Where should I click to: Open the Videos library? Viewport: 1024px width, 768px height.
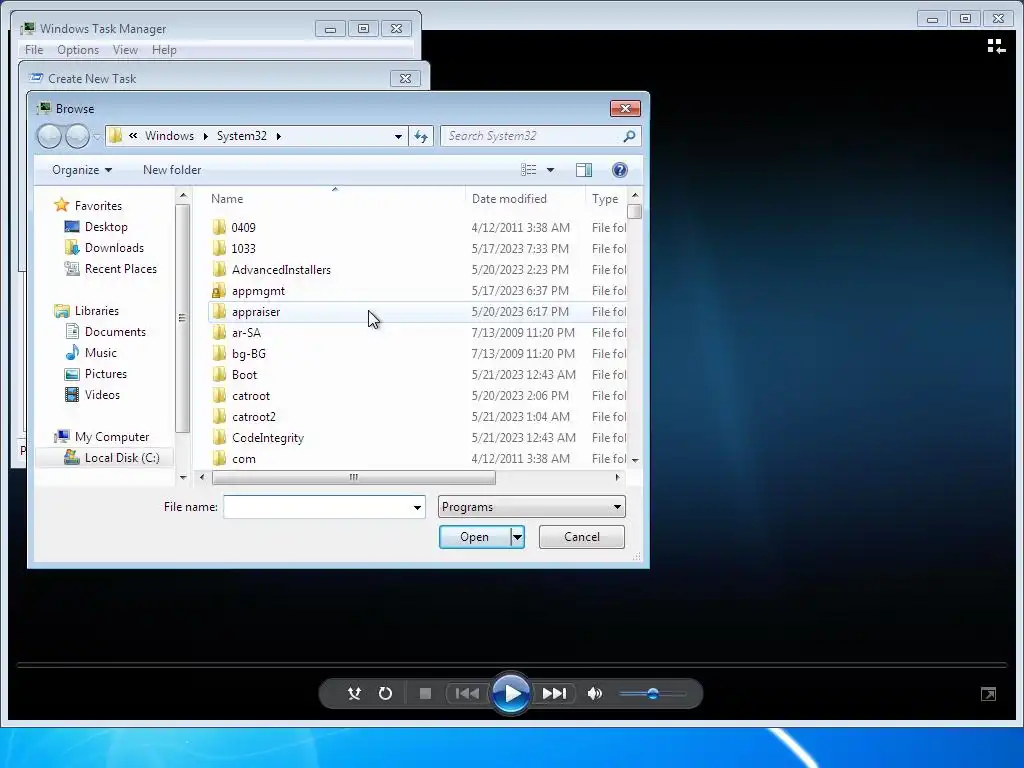pyautogui.click(x=102, y=394)
